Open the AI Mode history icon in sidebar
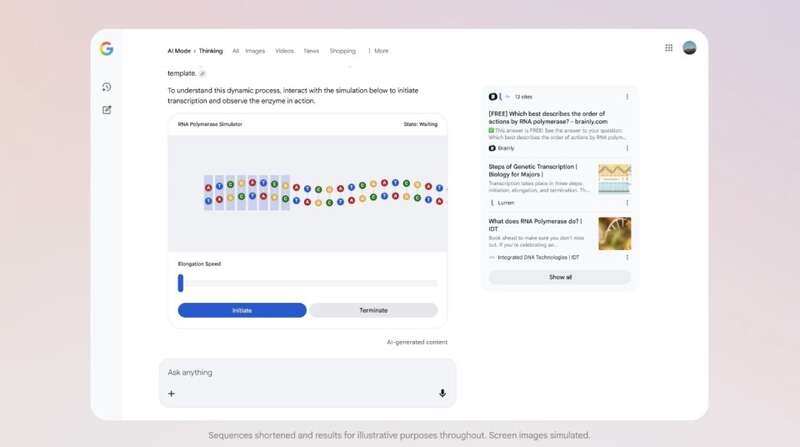 [x=107, y=87]
